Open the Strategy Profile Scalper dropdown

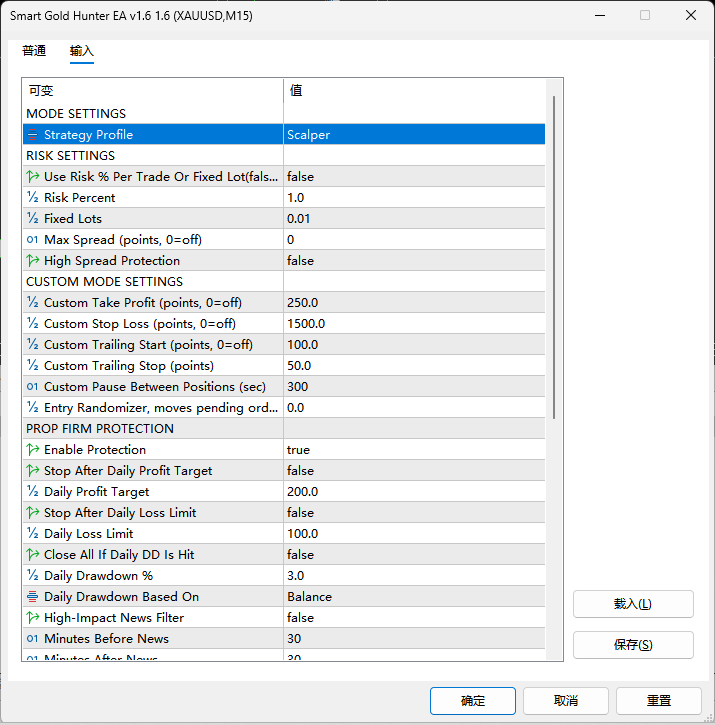click(414, 135)
